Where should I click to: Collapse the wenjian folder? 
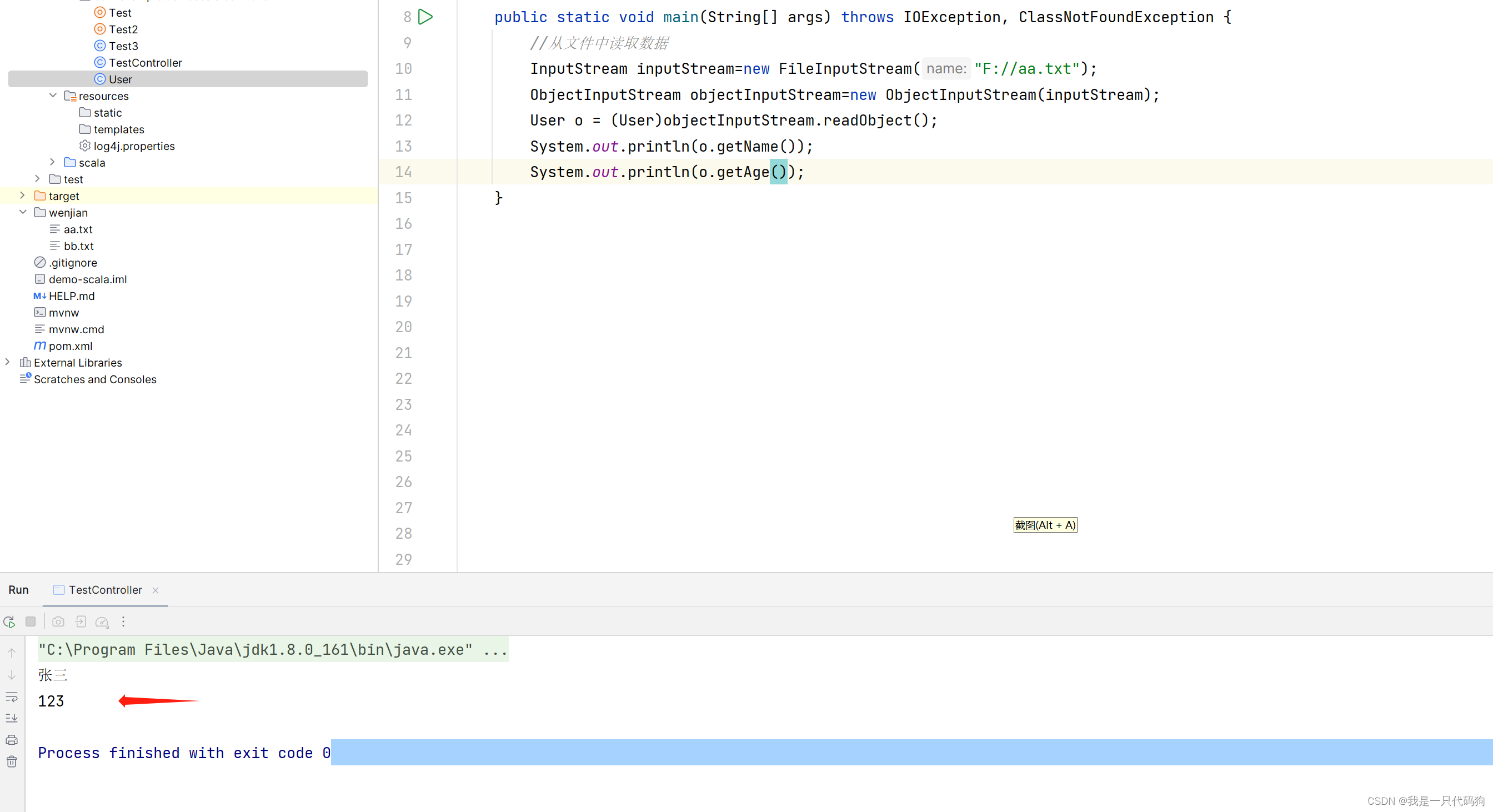coord(23,213)
